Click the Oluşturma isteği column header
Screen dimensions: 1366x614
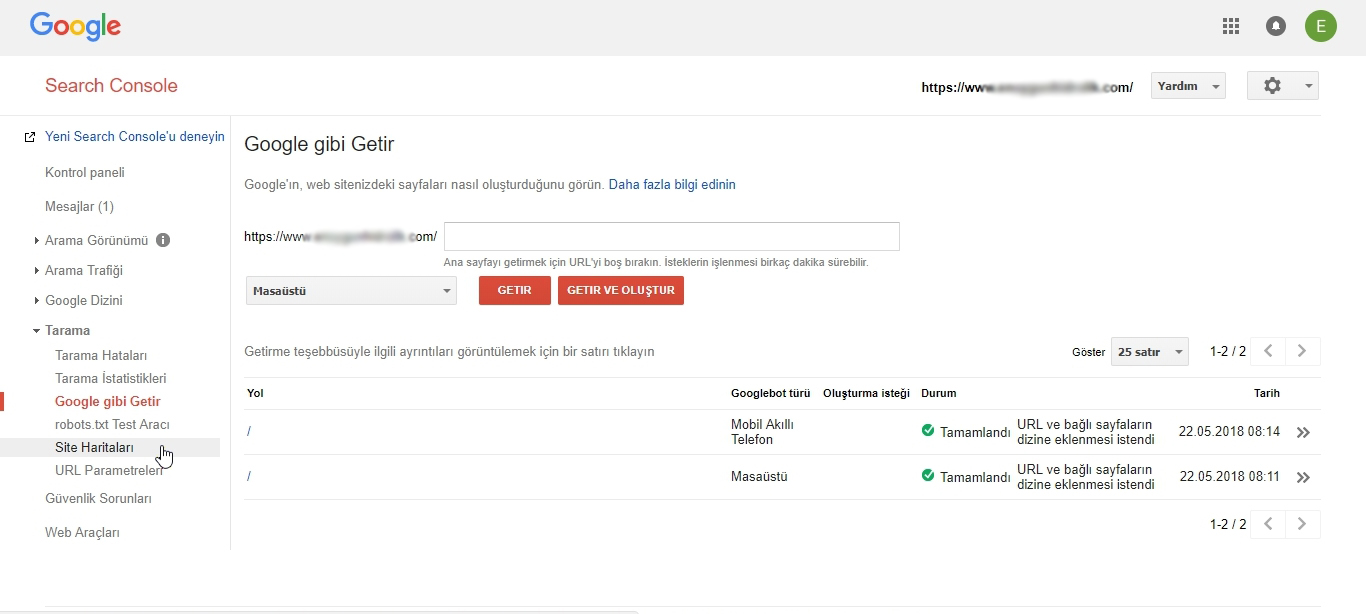(866, 393)
